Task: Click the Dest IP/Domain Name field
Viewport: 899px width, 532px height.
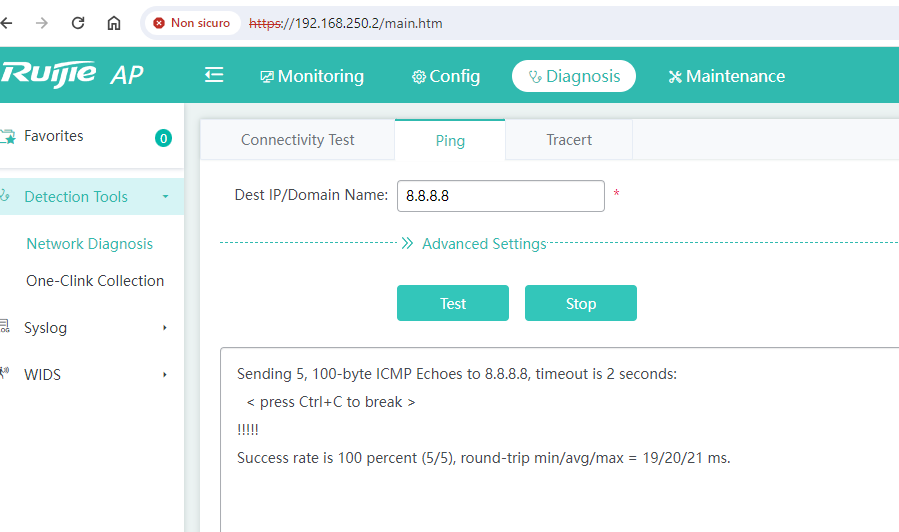Action: (501, 195)
